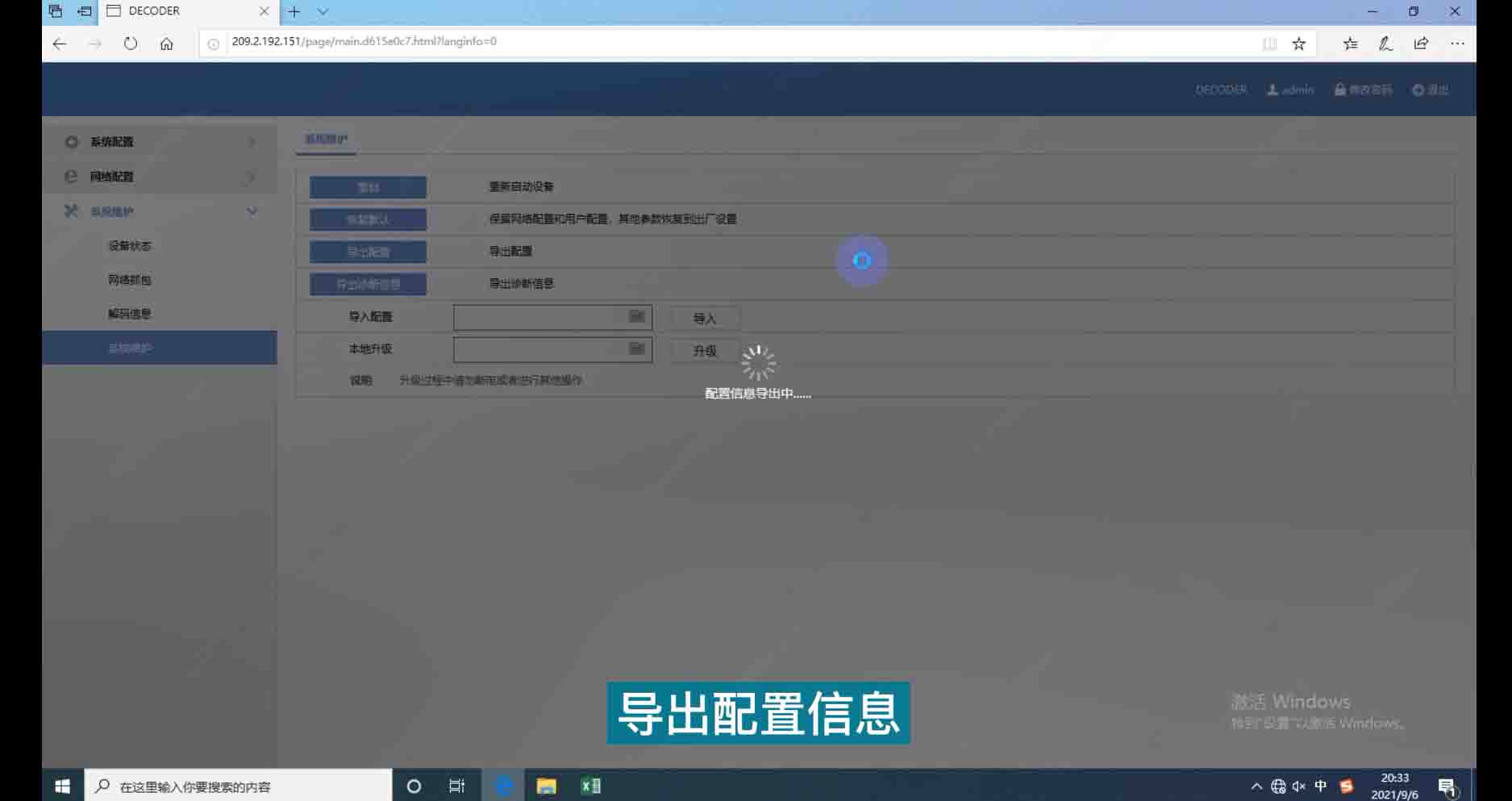Open Edge browser on taskbar

coord(504,786)
